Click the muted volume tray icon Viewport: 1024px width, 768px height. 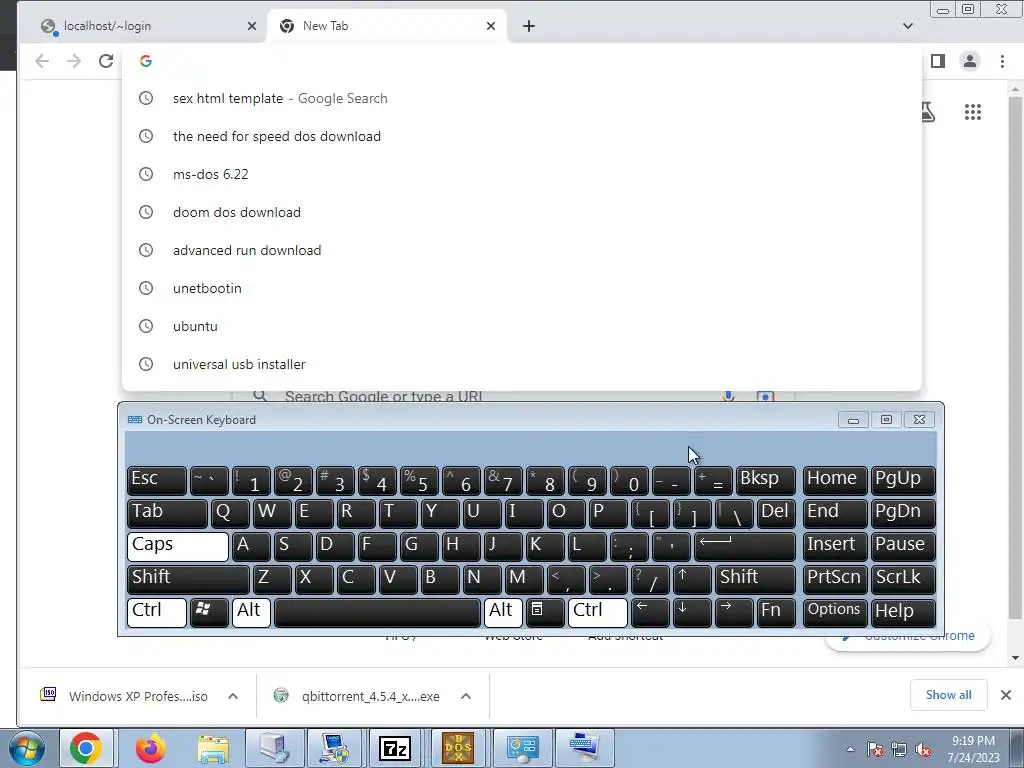pos(923,749)
